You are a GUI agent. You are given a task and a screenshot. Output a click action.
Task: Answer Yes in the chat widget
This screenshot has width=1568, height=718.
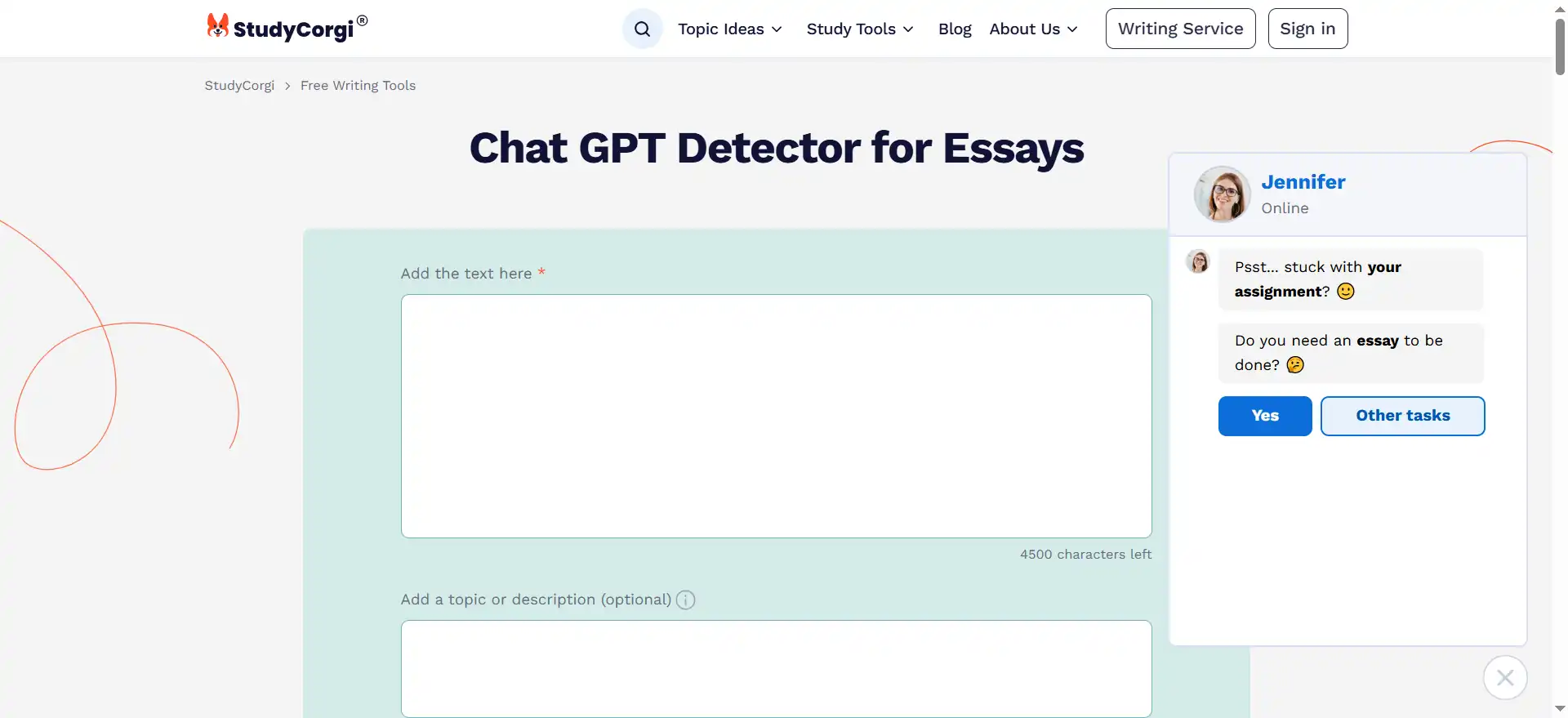pyautogui.click(x=1265, y=416)
